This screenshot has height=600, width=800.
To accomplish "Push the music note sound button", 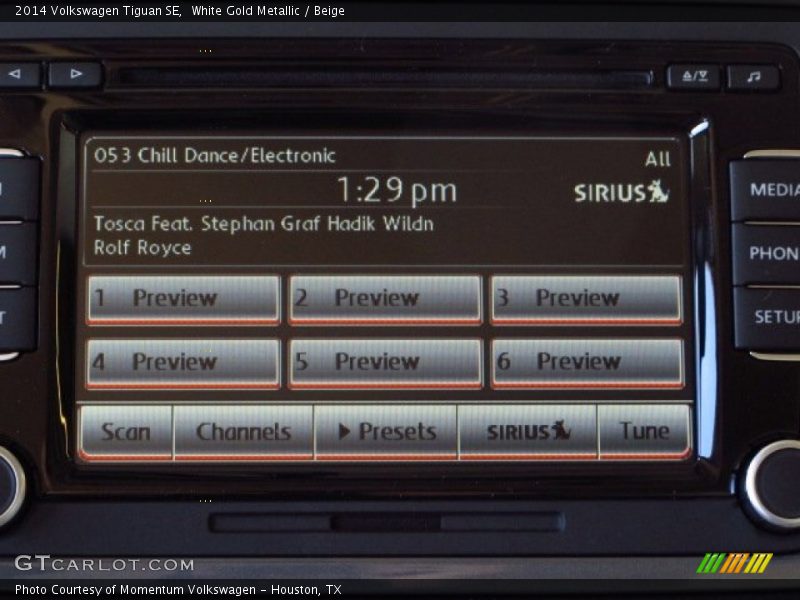I will coord(754,78).
